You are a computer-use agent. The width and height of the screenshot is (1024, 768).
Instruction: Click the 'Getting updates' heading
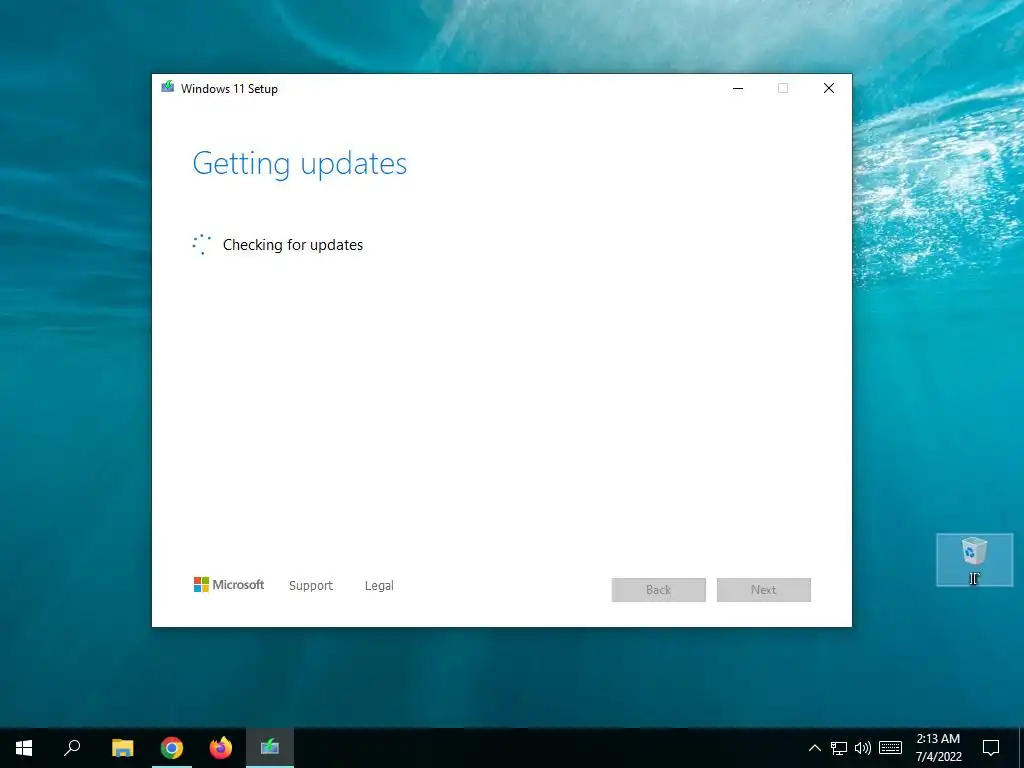tap(300, 163)
